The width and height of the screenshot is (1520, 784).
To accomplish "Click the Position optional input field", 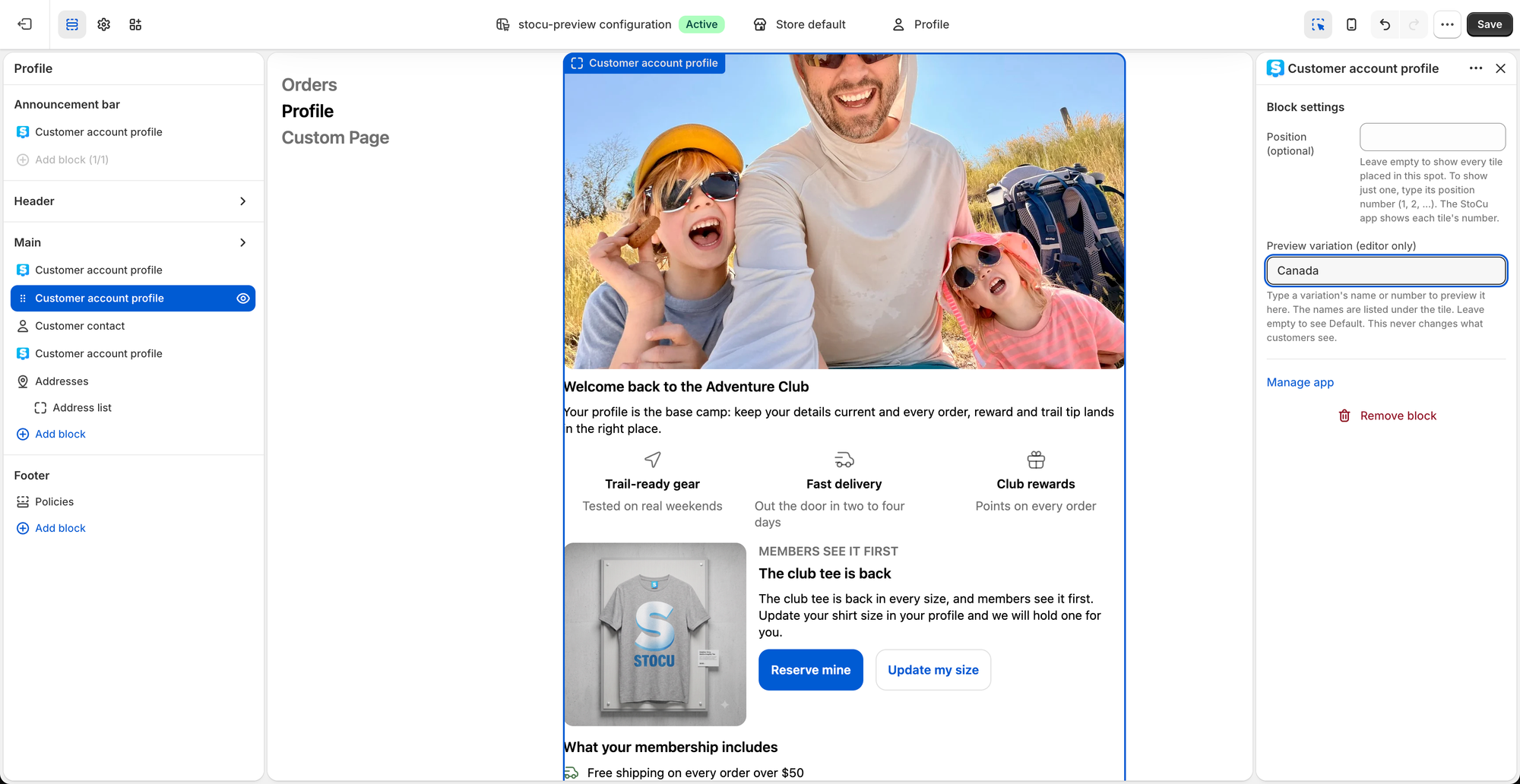I will [1432, 137].
